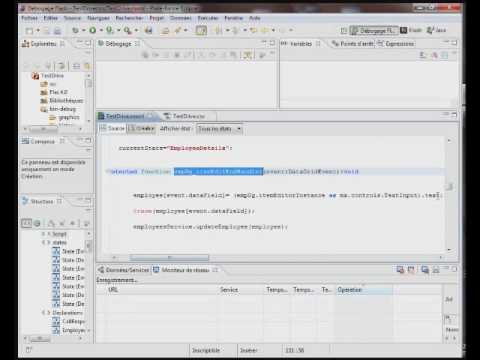The width and height of the screenshot is (480, 360).
Task: Select the Employee declaration item
Action: coord(69,330)
